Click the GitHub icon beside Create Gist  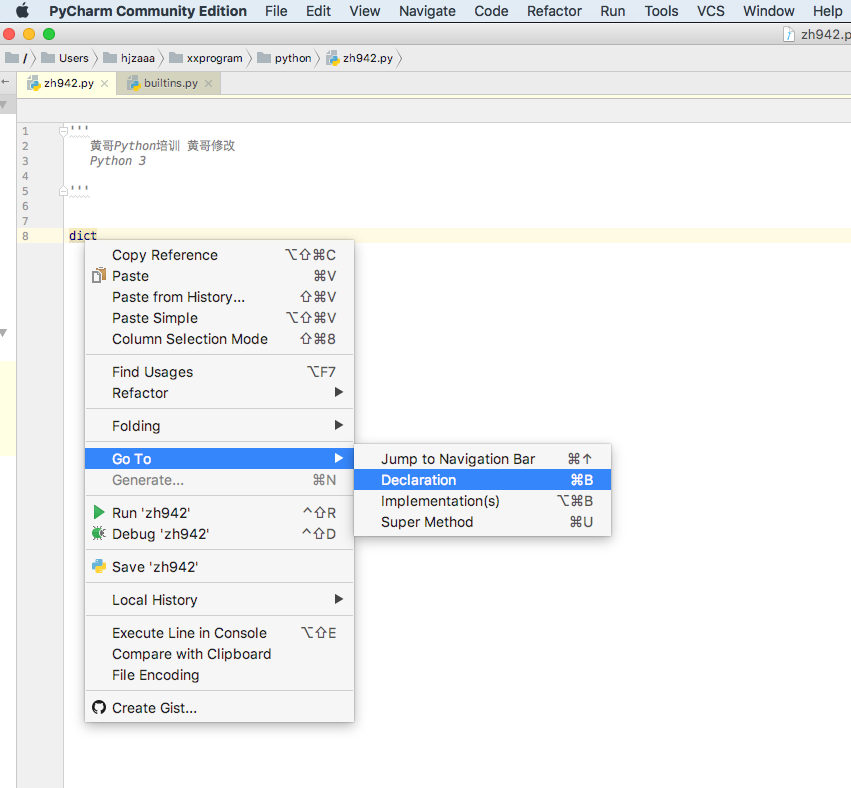pos(99,708)
